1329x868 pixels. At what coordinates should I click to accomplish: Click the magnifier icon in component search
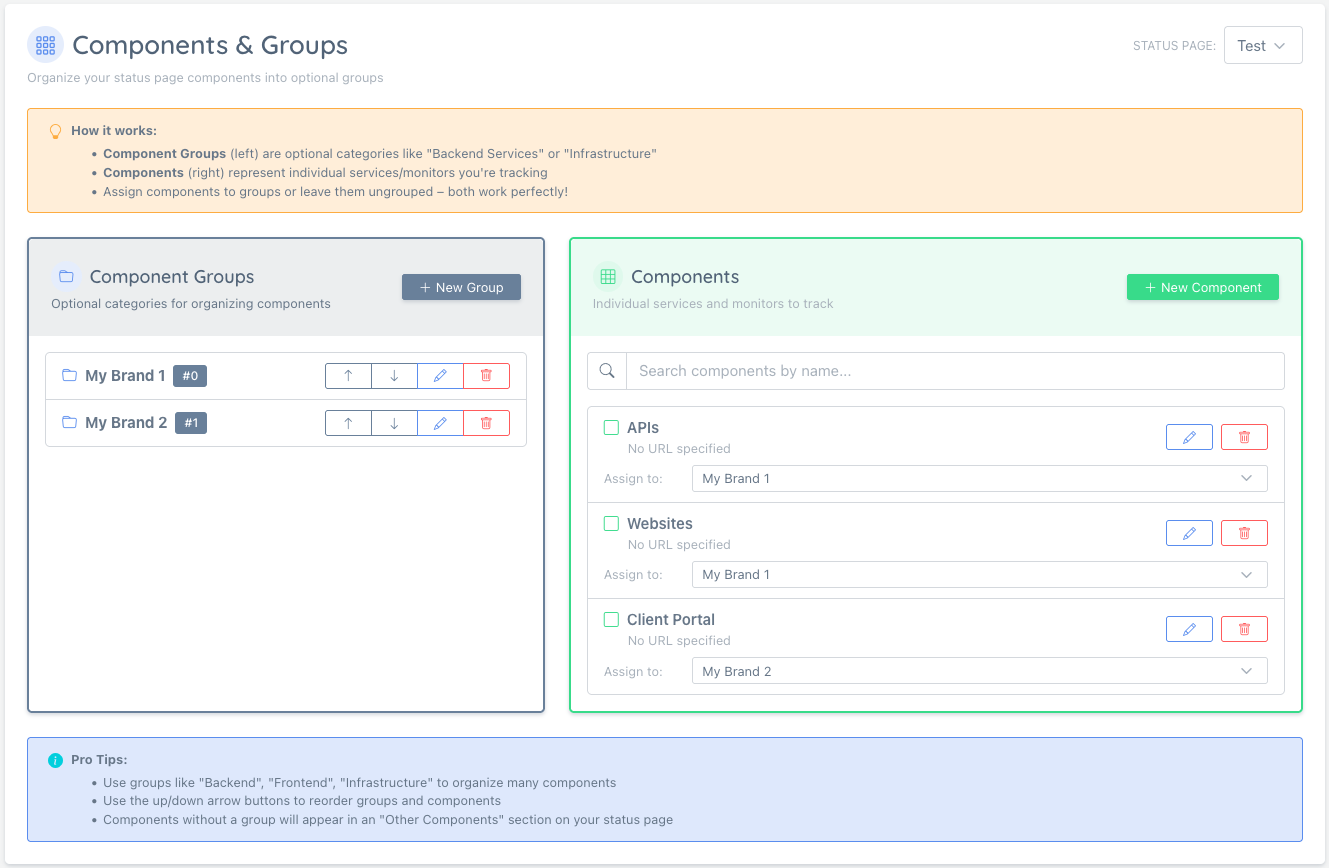pyautogui.click(x=606, y=370)
